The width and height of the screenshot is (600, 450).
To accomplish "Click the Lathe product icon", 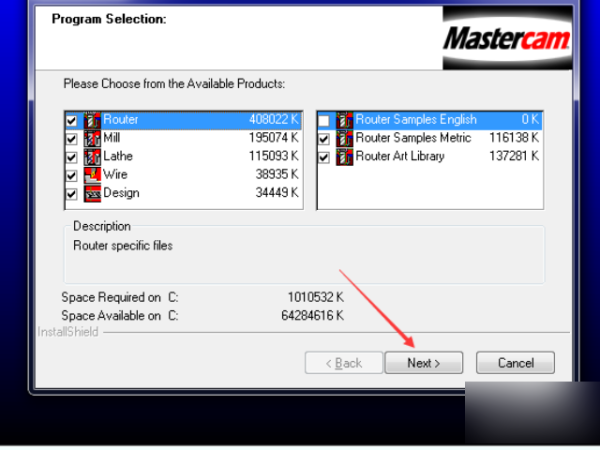I will (x=92, y=157).
